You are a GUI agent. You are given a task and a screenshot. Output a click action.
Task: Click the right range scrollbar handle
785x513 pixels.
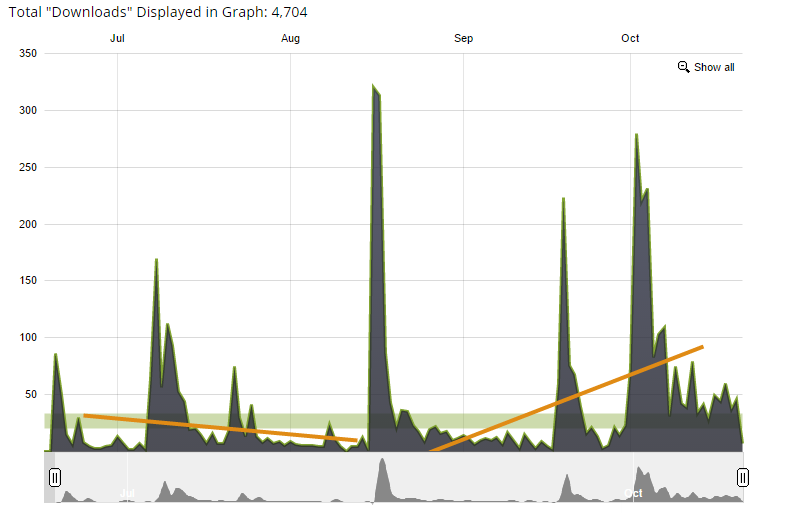click(x=742, y=477)
